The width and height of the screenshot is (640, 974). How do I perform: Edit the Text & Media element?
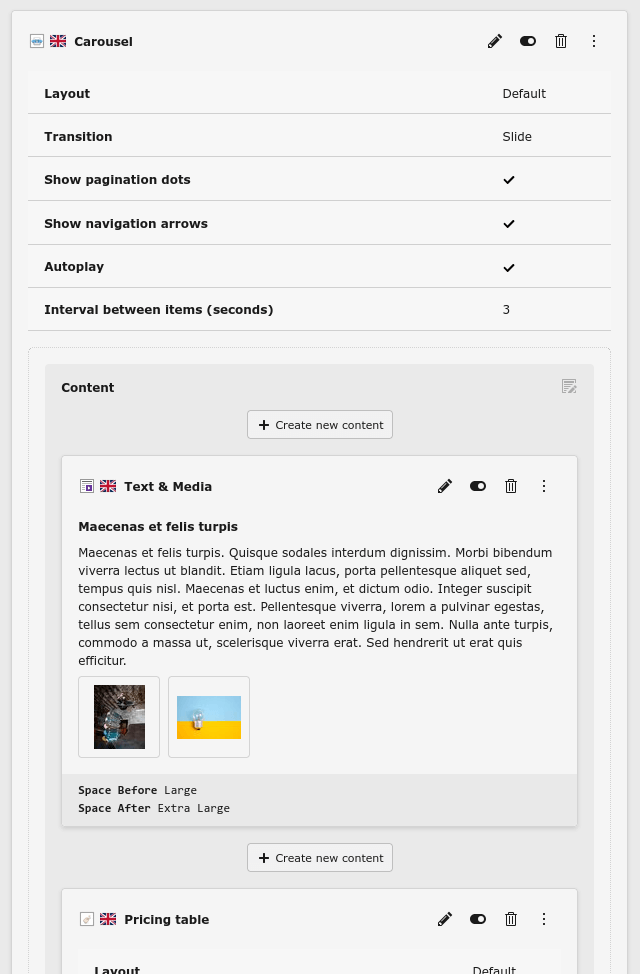(x=445, y=486)
